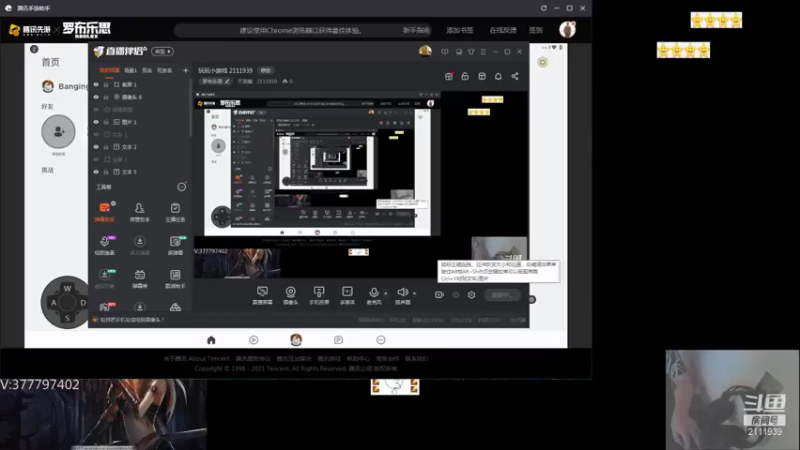Click the refresh icon in emulator title bar
800x450 pixels.
point(544,8)
